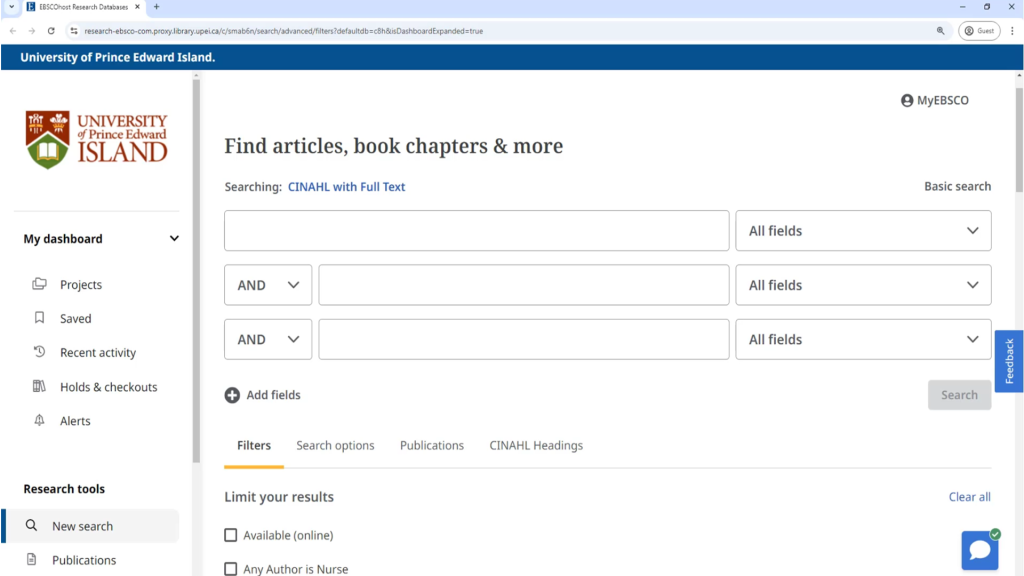
Task: Open the Feedback side tab
Action: click(1009, 361)
